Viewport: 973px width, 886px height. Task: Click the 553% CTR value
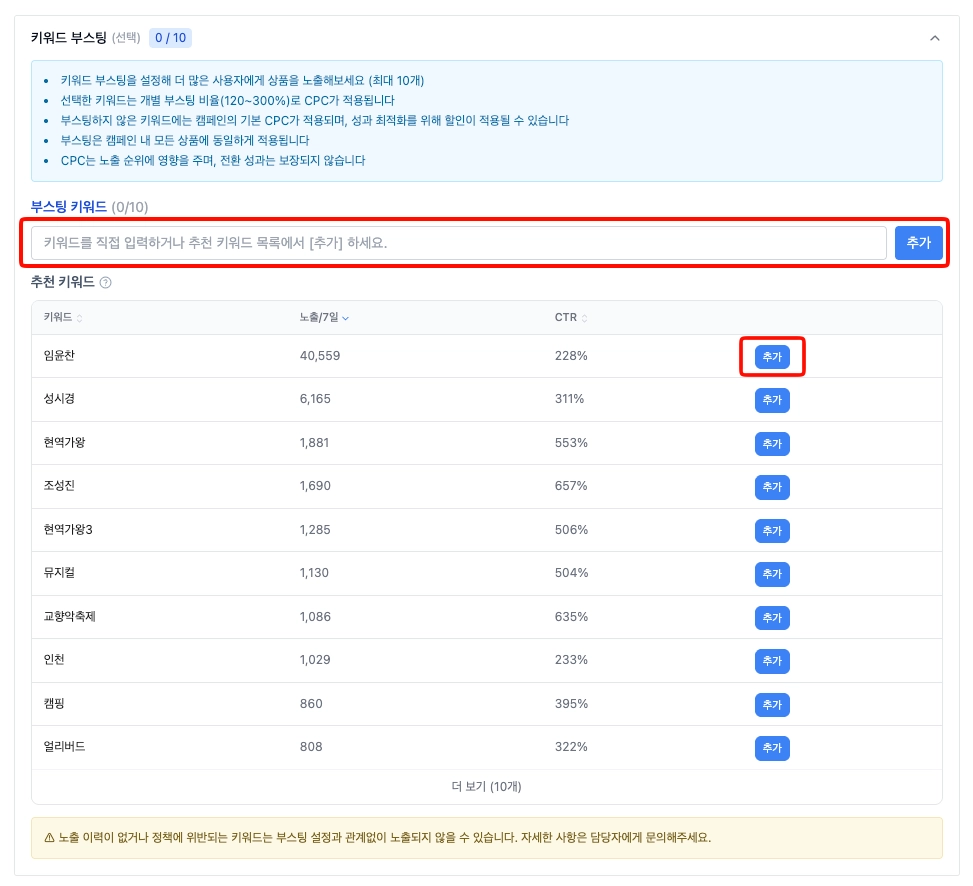tap(571, 443)
